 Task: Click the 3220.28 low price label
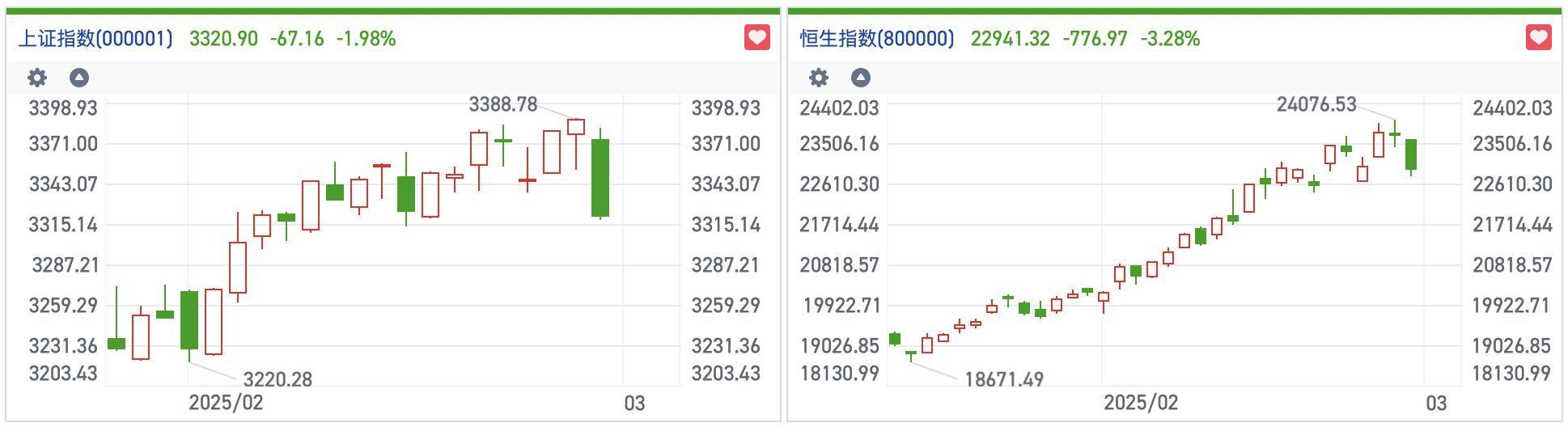[278, 378]
